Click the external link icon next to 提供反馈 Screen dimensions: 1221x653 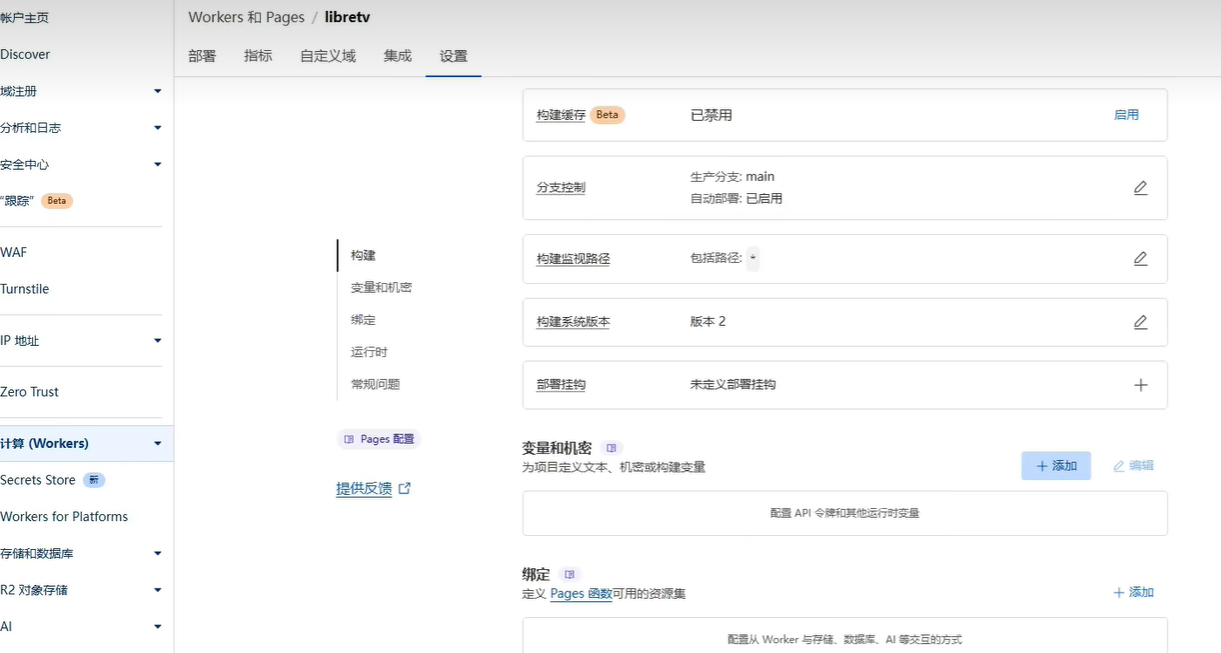(405, 489)
